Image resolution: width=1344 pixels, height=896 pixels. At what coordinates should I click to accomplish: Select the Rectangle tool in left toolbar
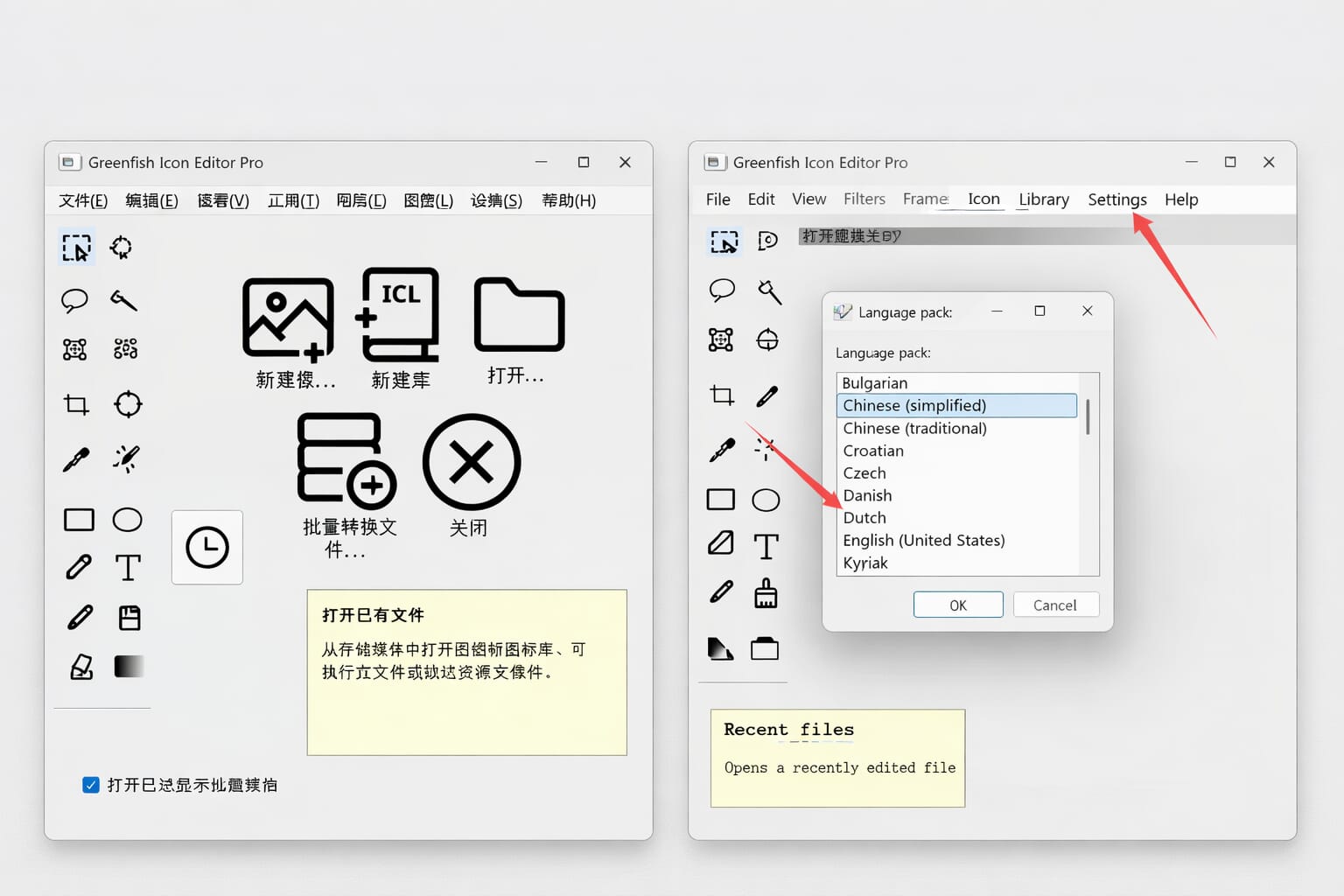tap(79, 520)
